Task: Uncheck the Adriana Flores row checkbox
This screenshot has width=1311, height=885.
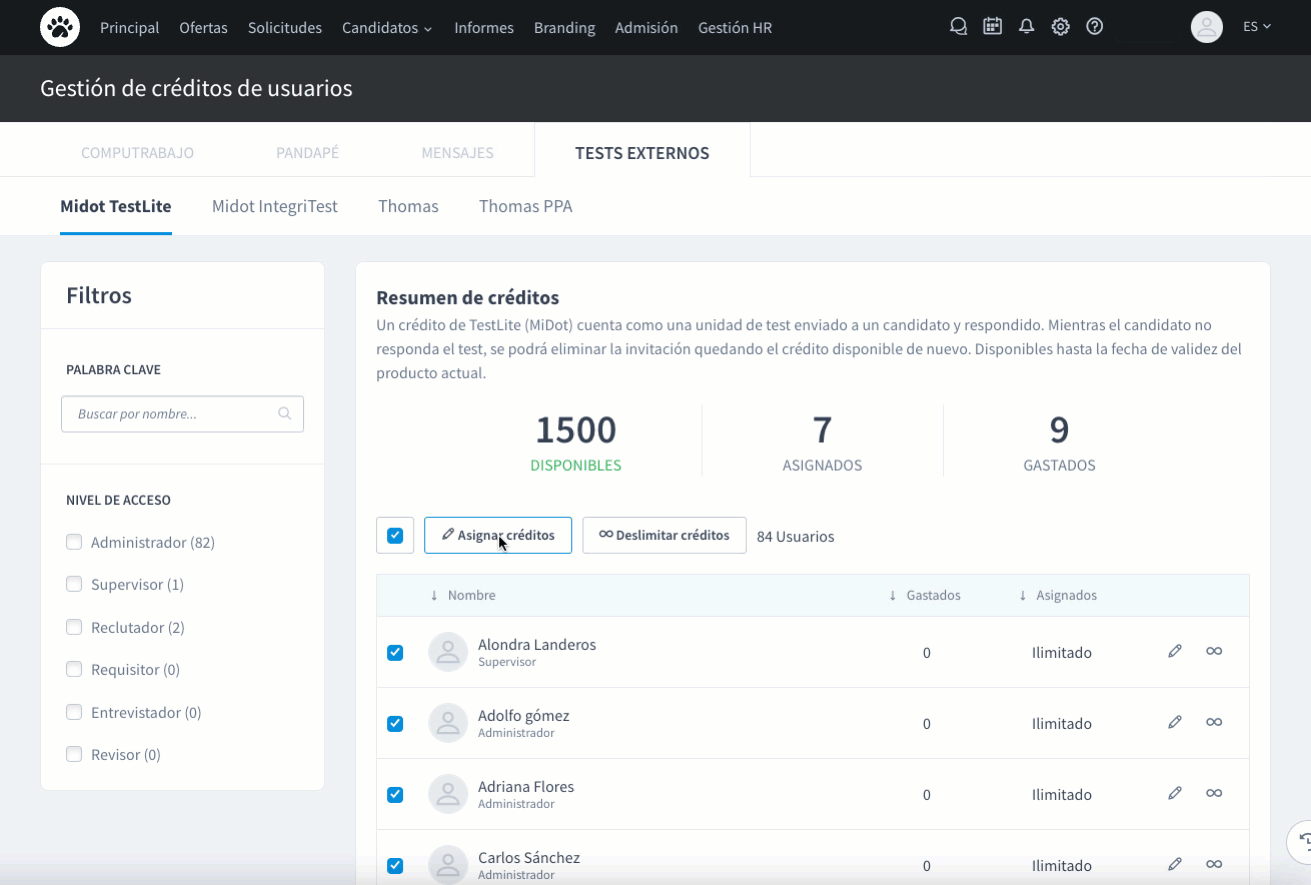Action: point(395,795)
